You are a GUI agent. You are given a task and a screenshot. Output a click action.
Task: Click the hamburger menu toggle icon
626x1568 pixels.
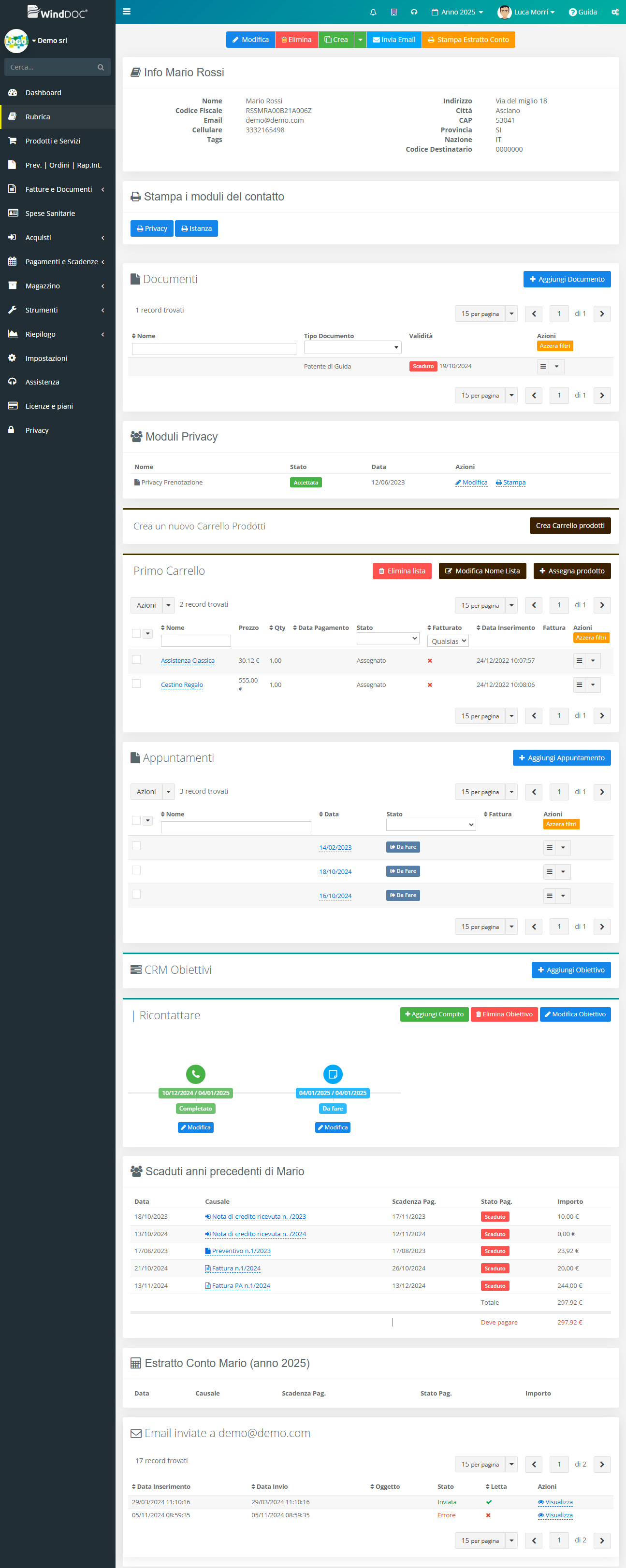(127, 12)
